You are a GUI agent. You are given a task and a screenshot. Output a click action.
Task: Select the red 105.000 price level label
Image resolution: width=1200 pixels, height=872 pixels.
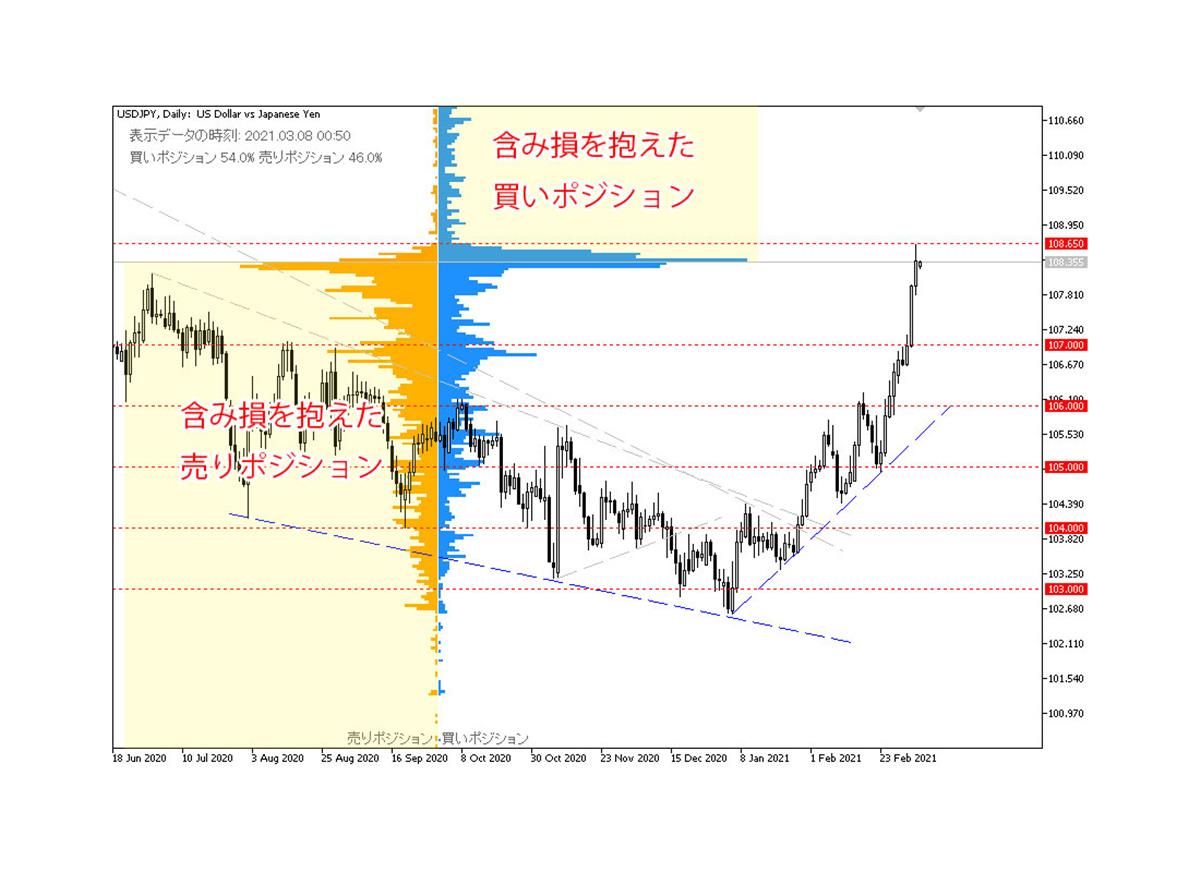(1066, 467)
